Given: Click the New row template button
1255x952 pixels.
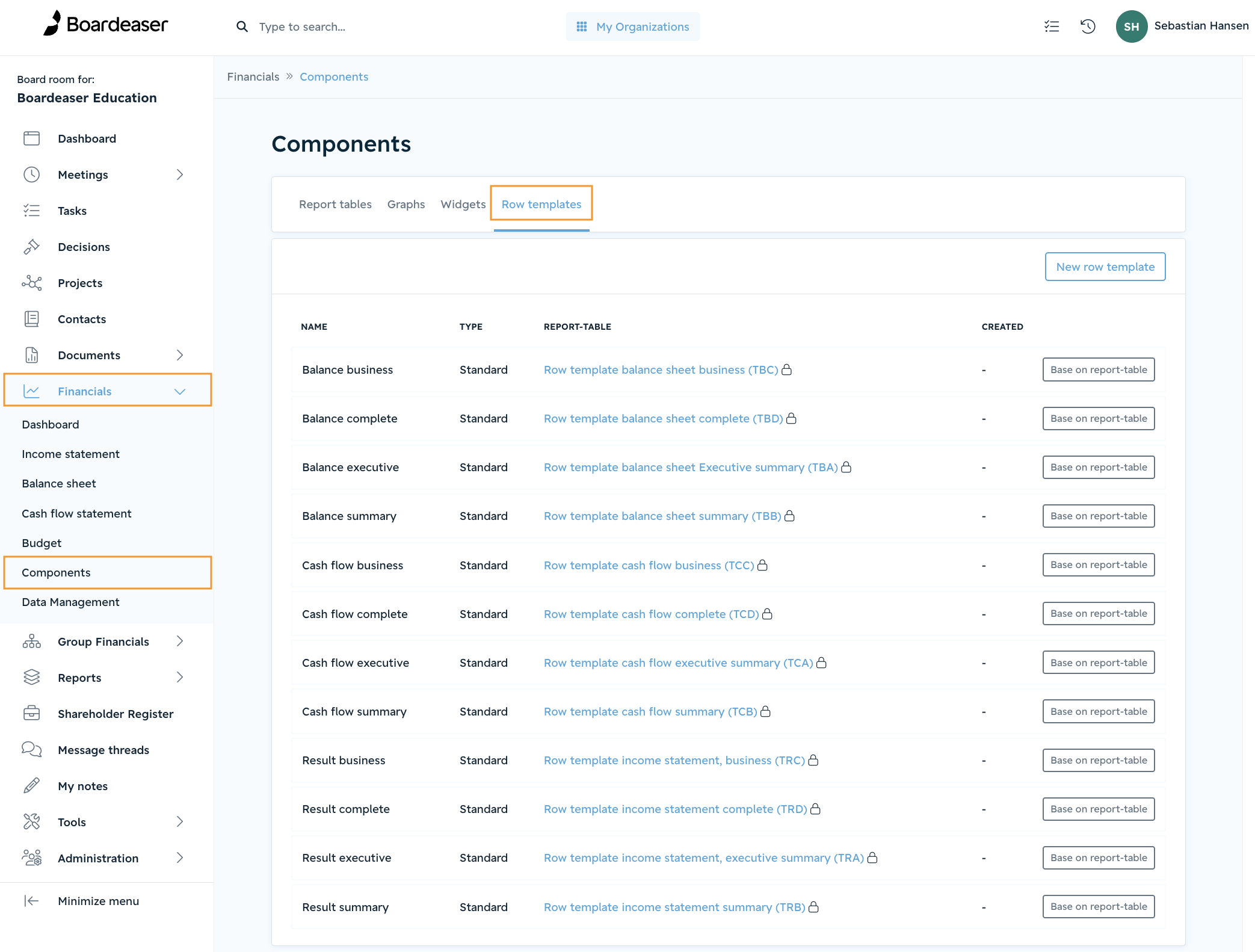Looking at the screenshot, I should pos(1105,267).
